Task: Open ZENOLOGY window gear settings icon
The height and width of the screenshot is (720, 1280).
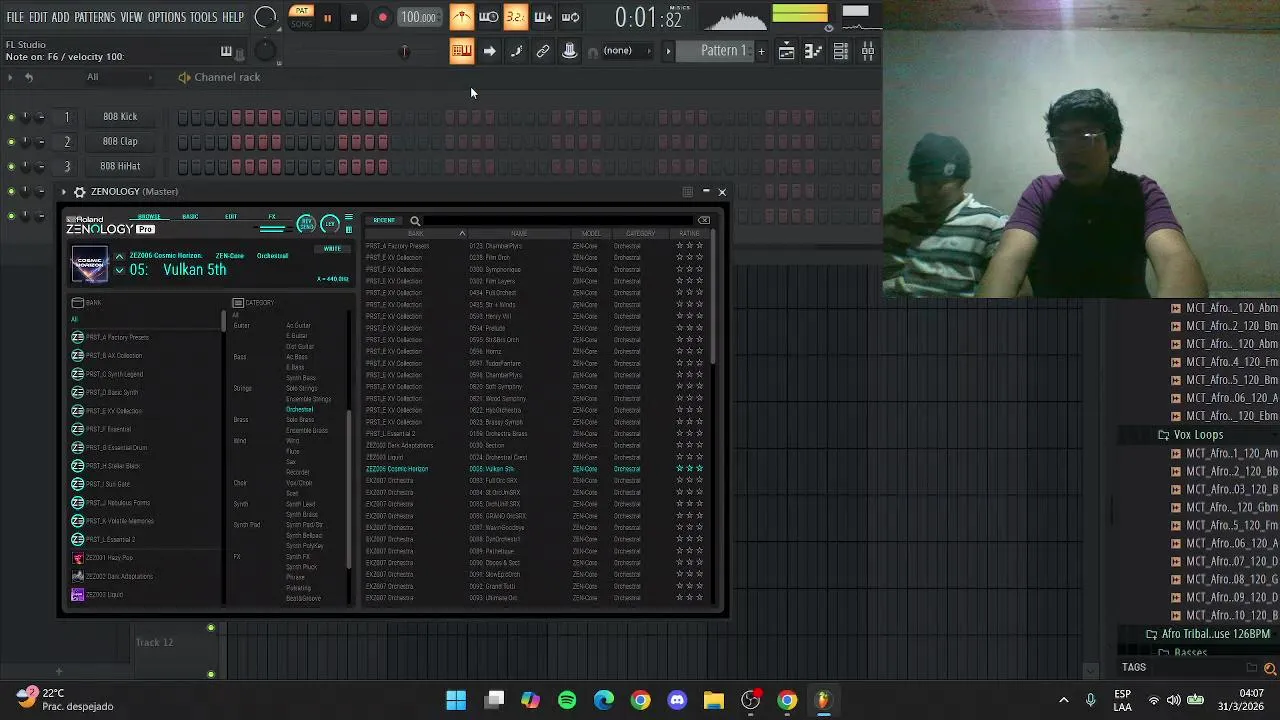Action: tap(80, 192)
